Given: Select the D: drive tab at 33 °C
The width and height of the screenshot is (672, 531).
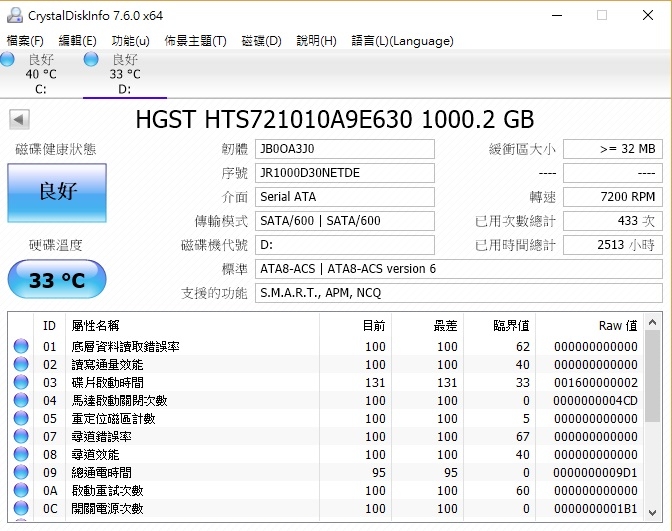Looking at the screenshot, I should click(x=125, y=74).
